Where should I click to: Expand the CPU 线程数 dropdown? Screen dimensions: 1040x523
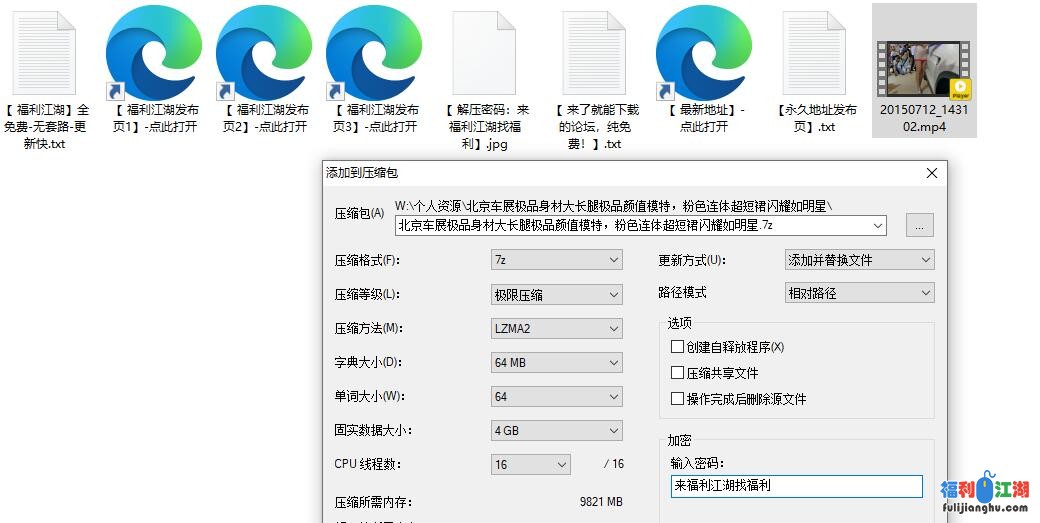point(531,465)
